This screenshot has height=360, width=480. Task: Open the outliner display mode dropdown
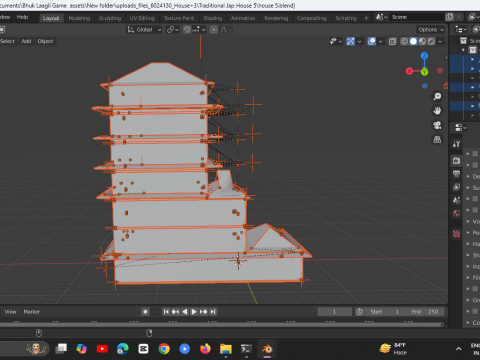coord(460,30)
